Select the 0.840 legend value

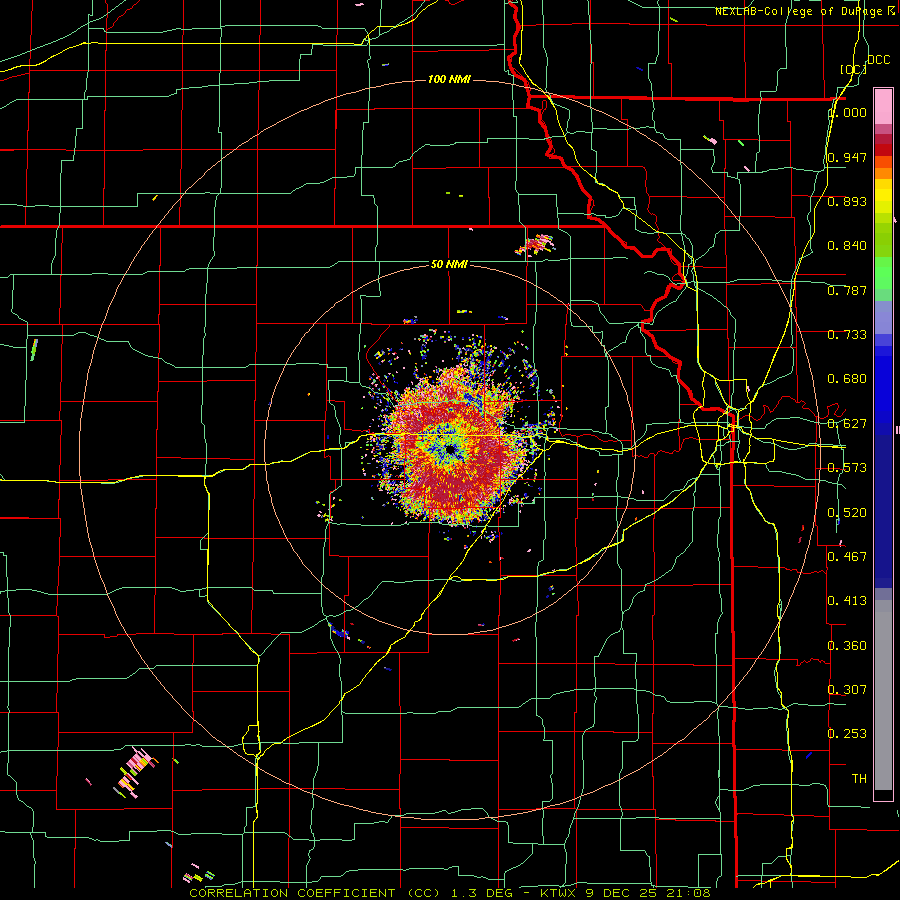(x=847, y=246)
